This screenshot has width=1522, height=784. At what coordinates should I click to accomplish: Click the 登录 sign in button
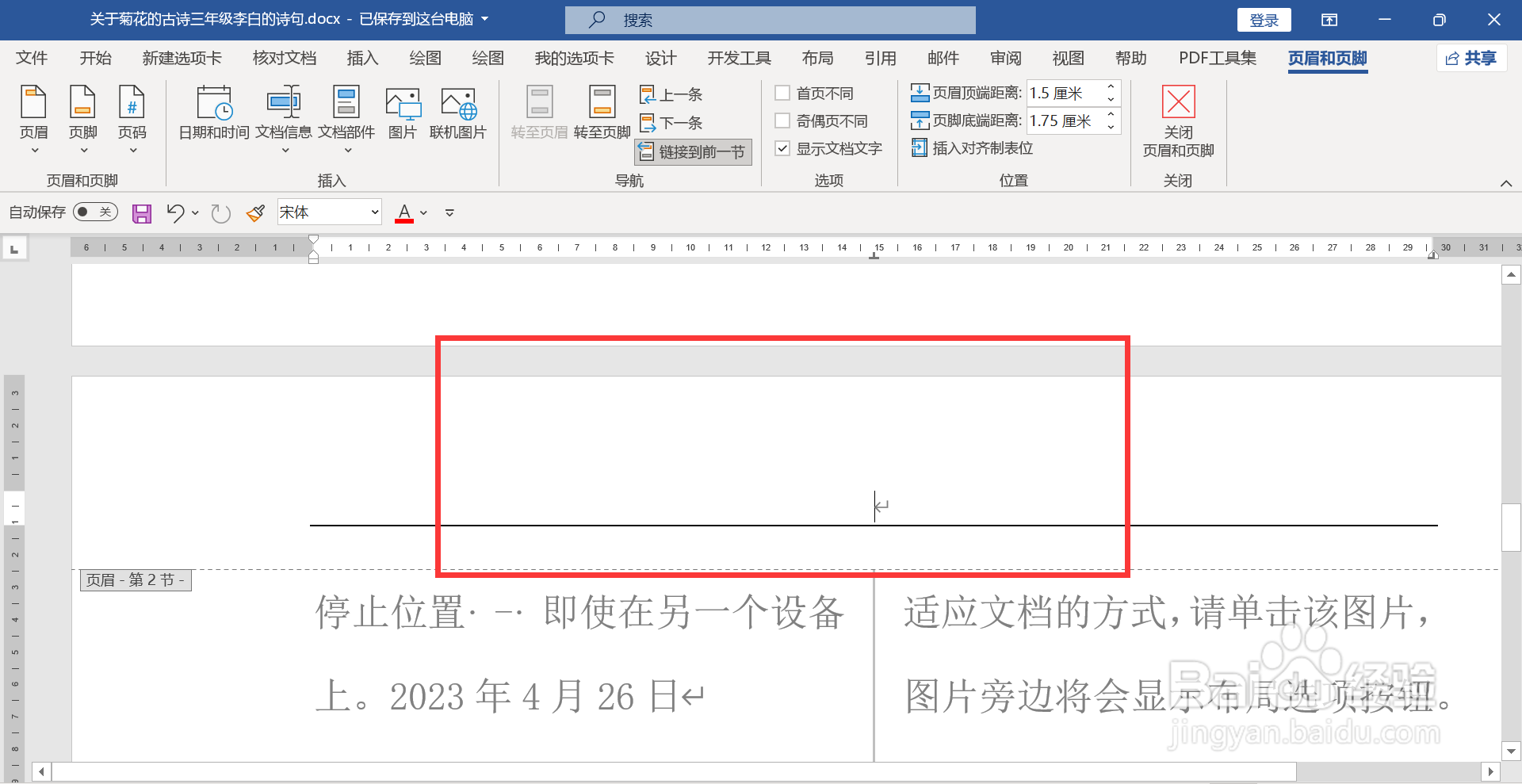click(1264, 20)
